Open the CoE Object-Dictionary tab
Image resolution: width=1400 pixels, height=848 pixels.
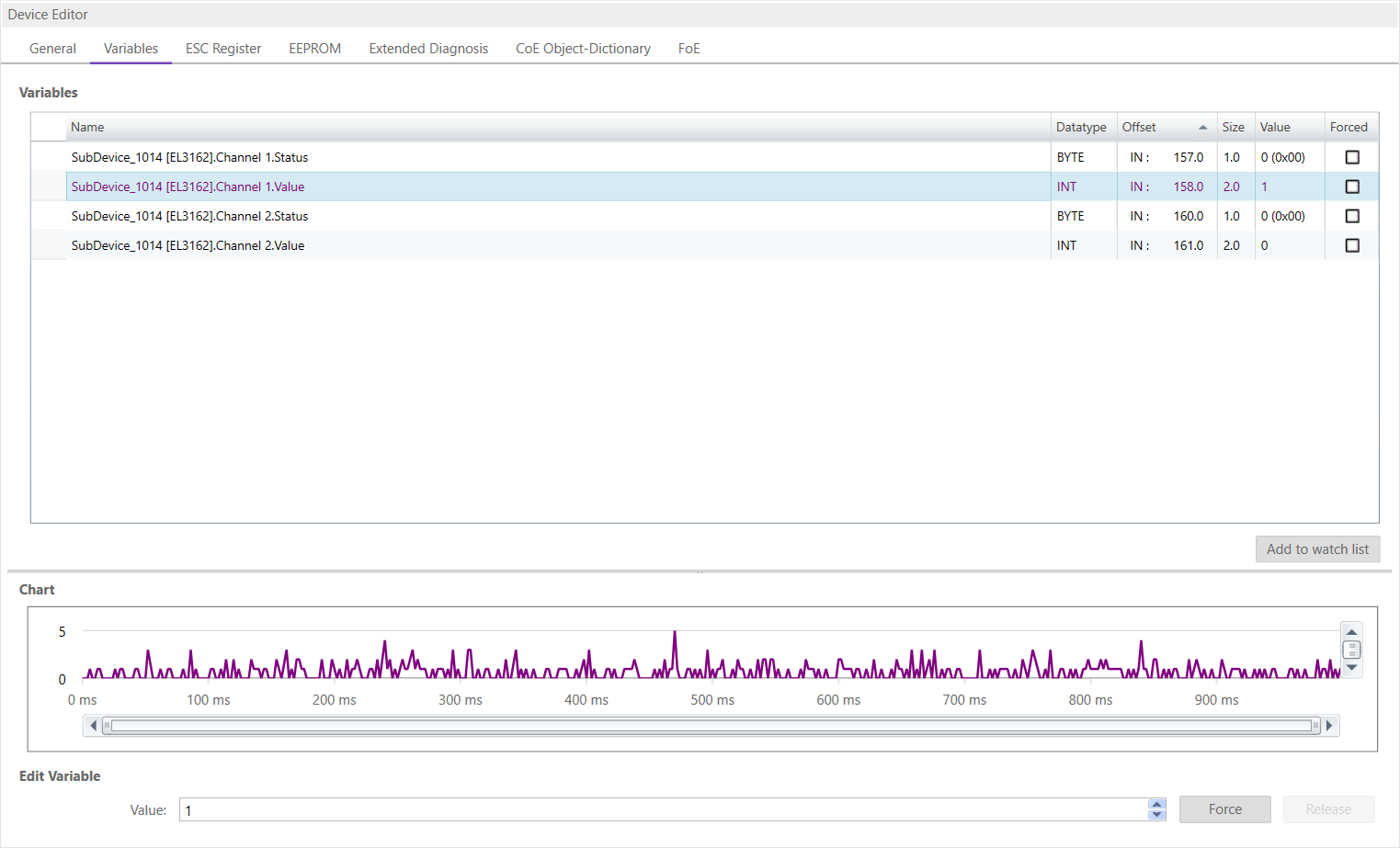coord(583,49)
